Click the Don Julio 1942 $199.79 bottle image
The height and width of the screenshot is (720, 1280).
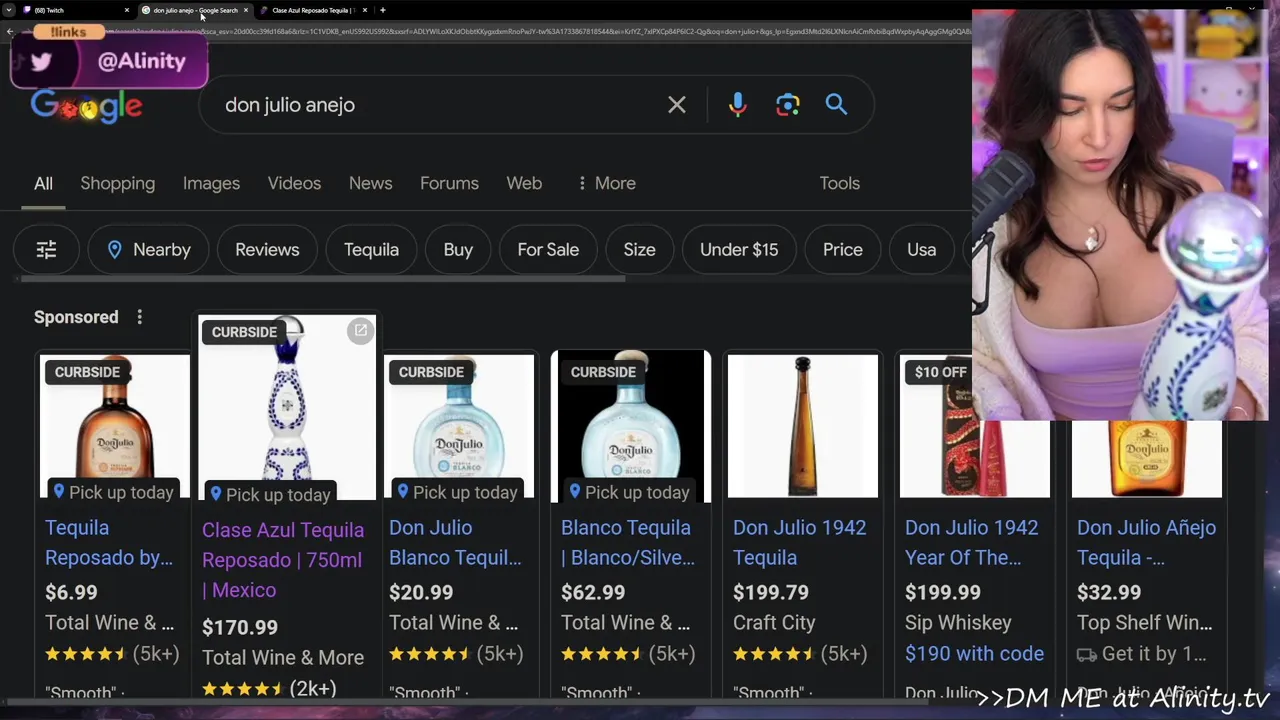click(x=803, y=426)
